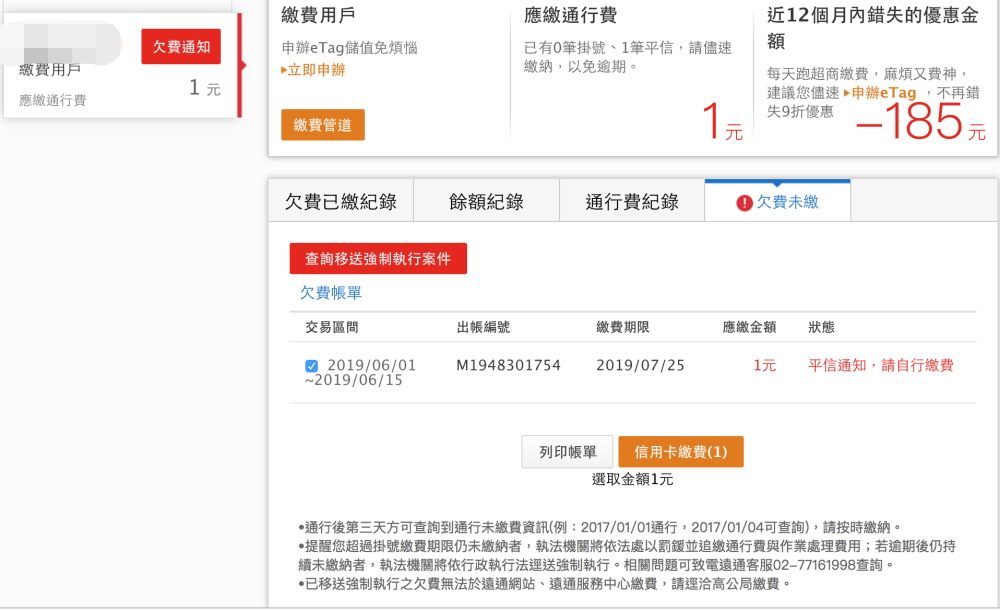The width and height of the screenshot is (1000, 610).
Task: Click the 立即申辦 link
Action: coord(315,70)
